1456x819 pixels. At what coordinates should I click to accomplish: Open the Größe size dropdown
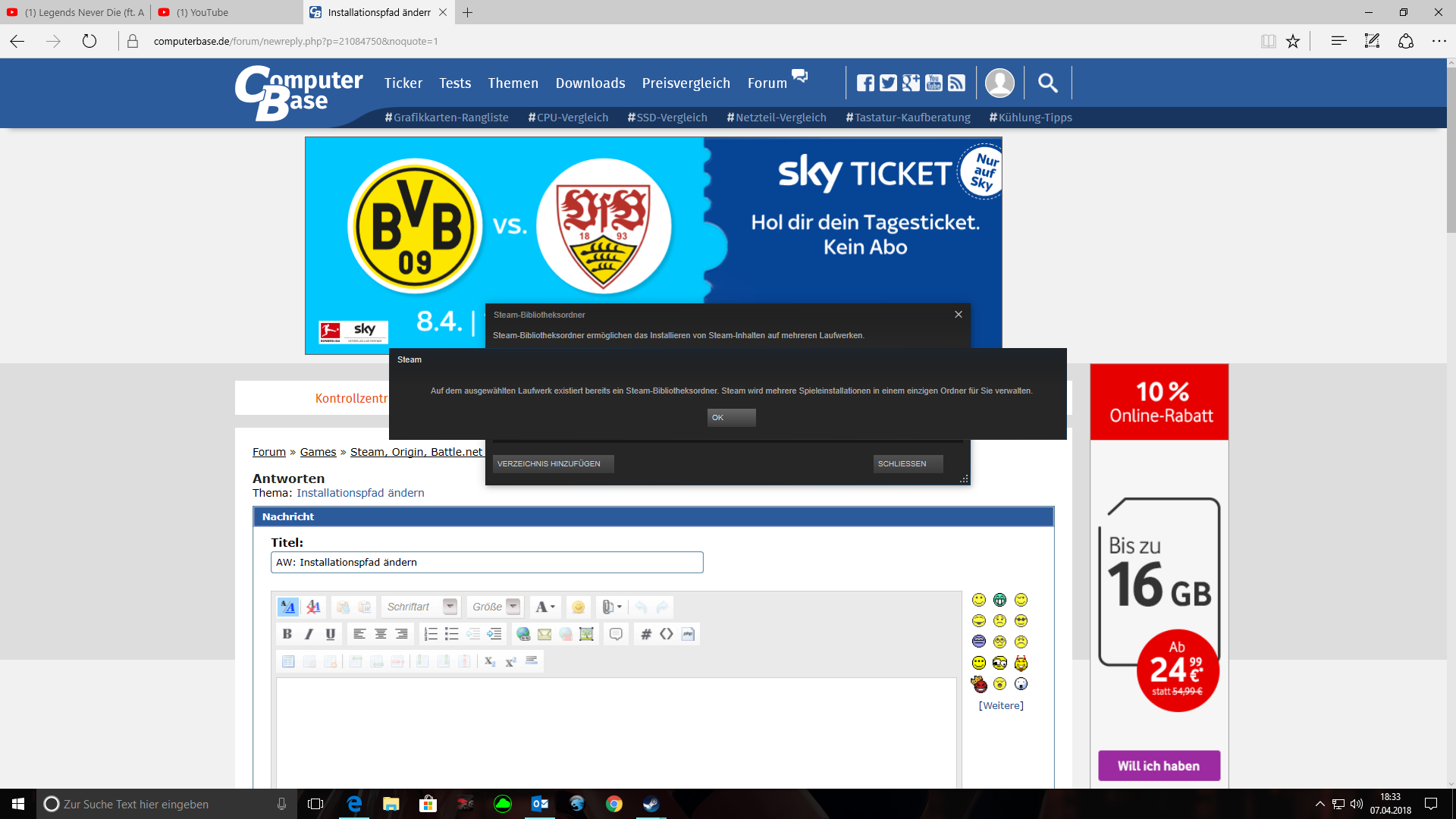[513, 607]
